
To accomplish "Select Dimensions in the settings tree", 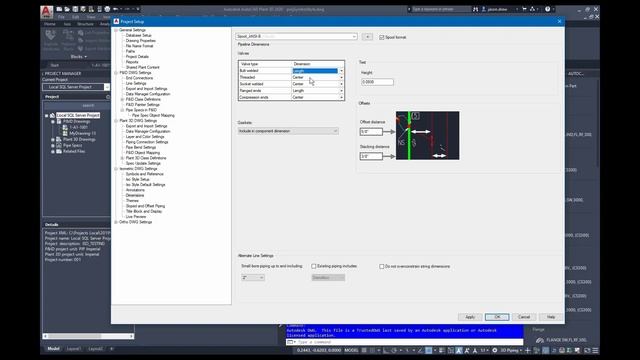I will click(x=135, y=196).
